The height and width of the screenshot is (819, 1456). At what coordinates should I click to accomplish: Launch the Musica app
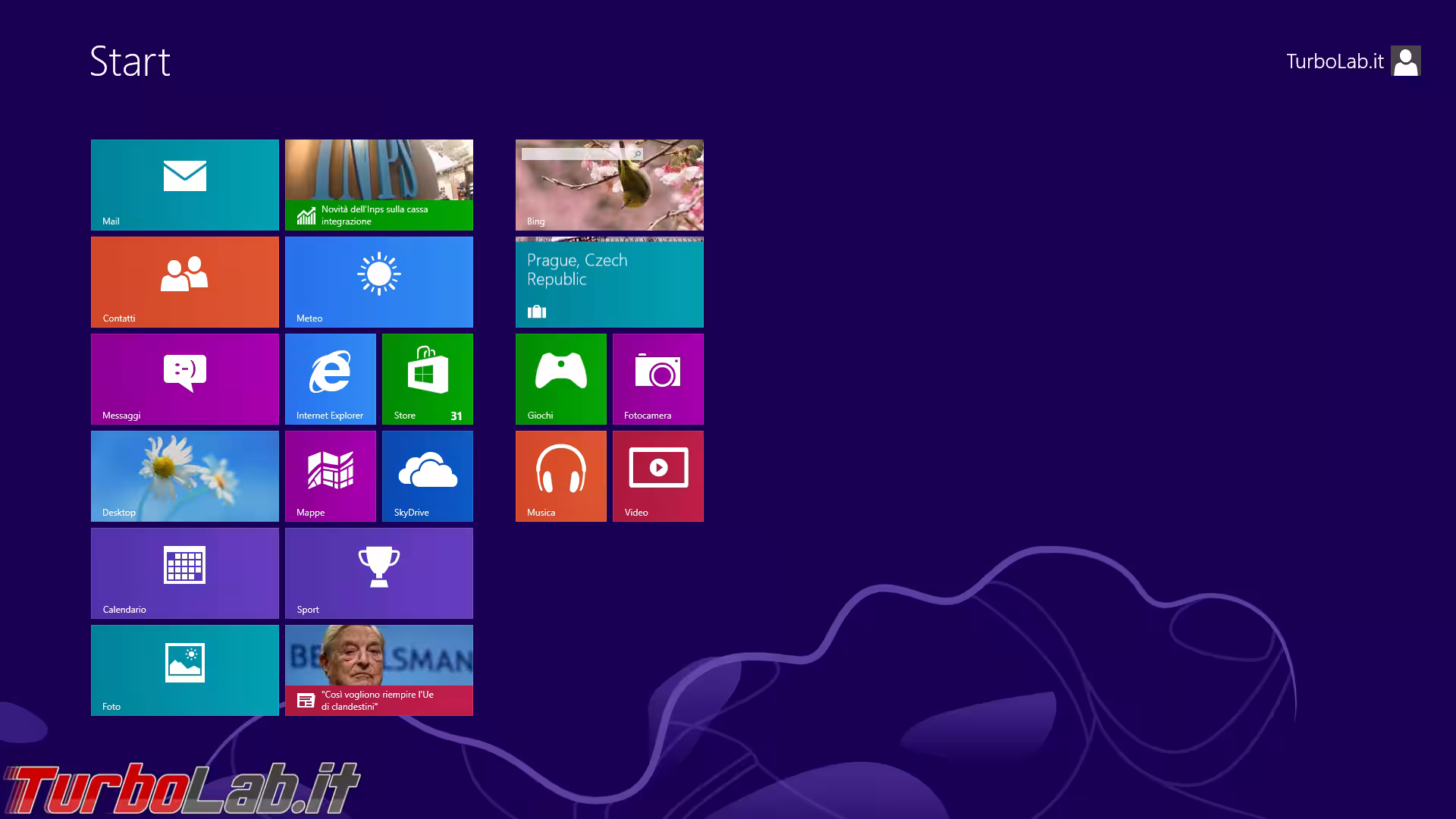point(560,475)
